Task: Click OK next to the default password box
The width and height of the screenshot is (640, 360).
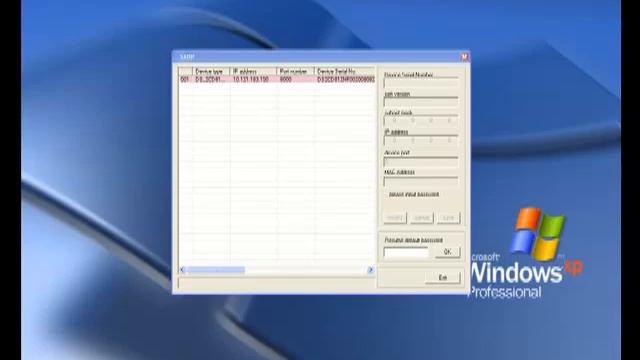Action: (448, 252)
